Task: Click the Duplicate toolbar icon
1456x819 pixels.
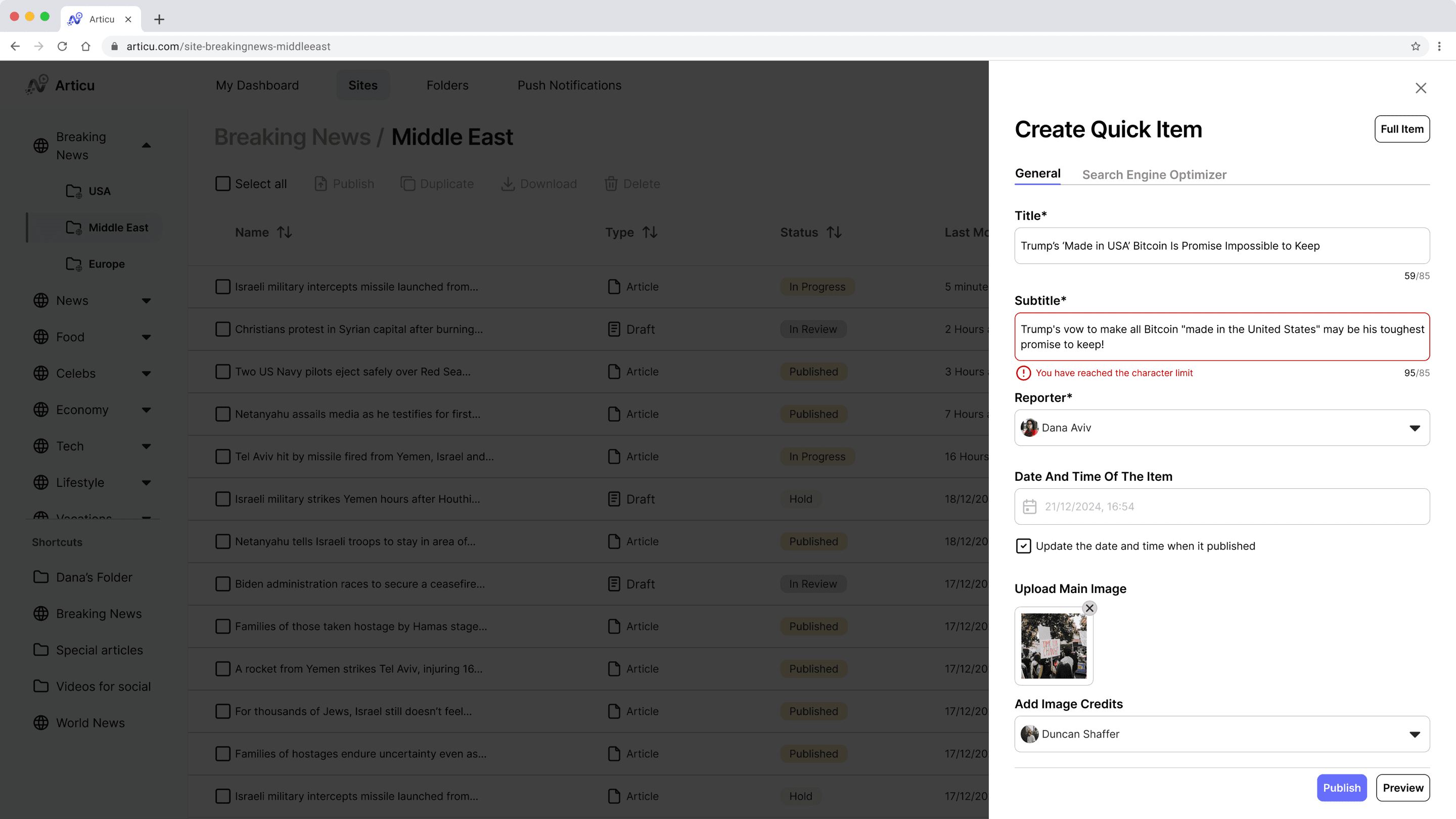Action: [x=407, y=184]
